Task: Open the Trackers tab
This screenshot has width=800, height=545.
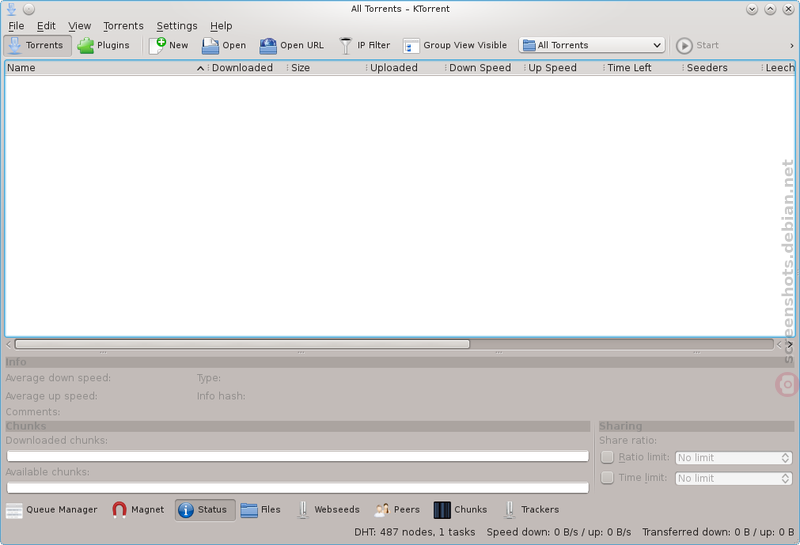Action: coord(532,510)
